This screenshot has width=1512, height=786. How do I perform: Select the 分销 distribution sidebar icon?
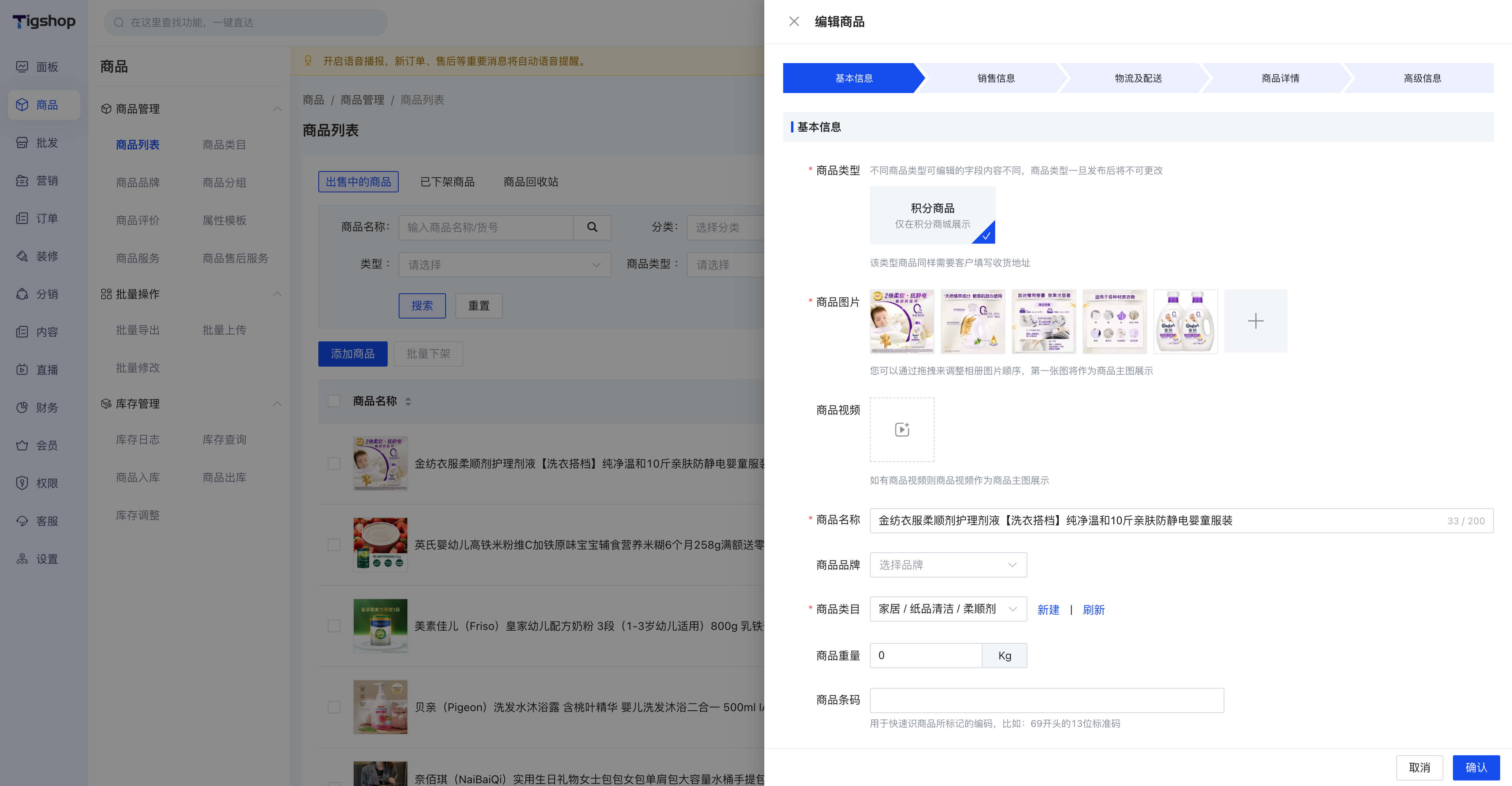click(22, 294)
